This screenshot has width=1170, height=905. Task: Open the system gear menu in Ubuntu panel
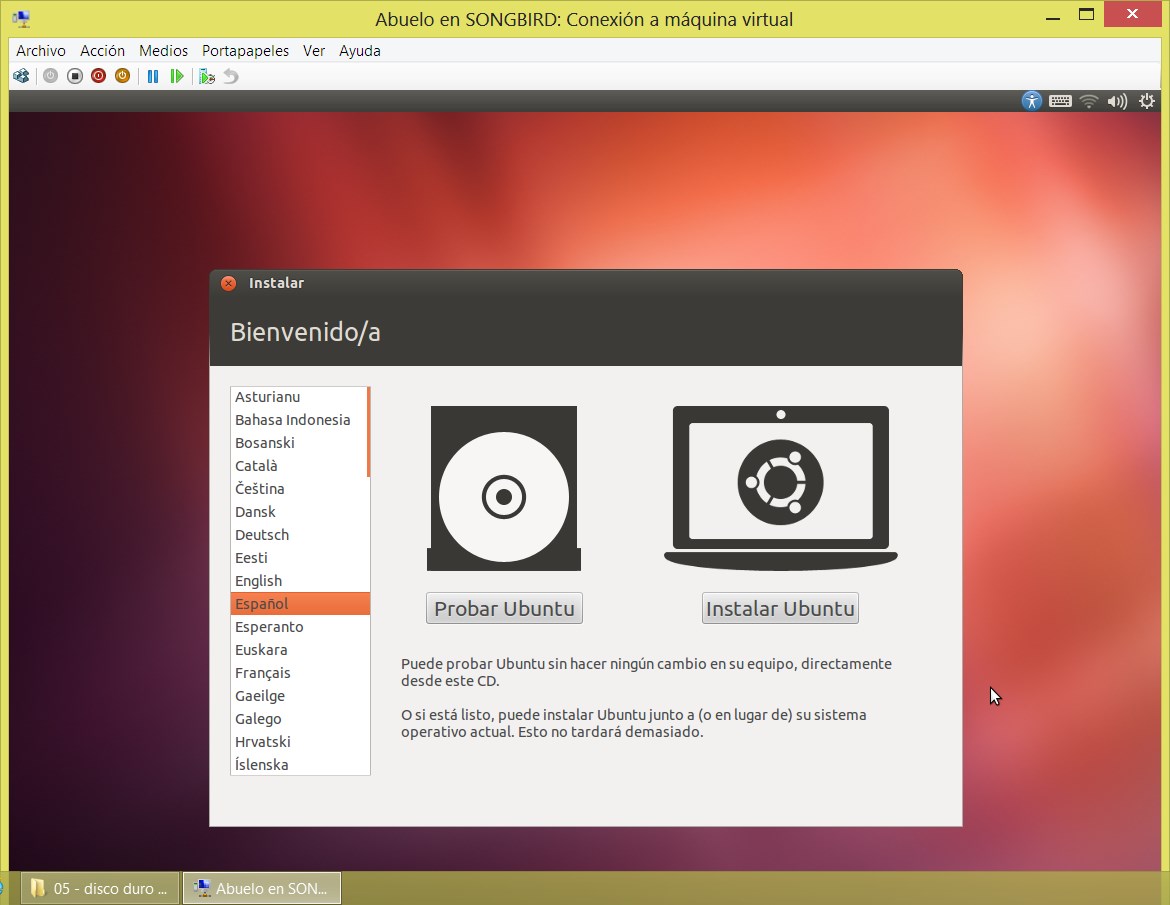1147,101
